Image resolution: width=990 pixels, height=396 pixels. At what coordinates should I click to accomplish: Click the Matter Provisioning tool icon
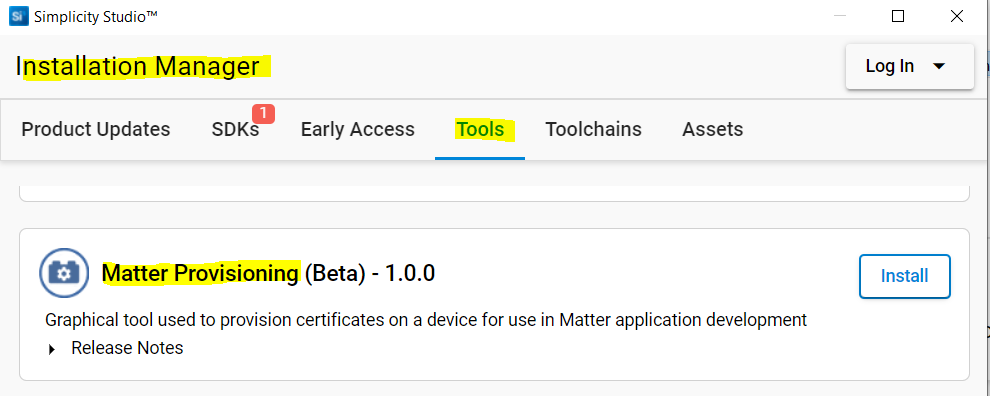click(x=64, y=273)
